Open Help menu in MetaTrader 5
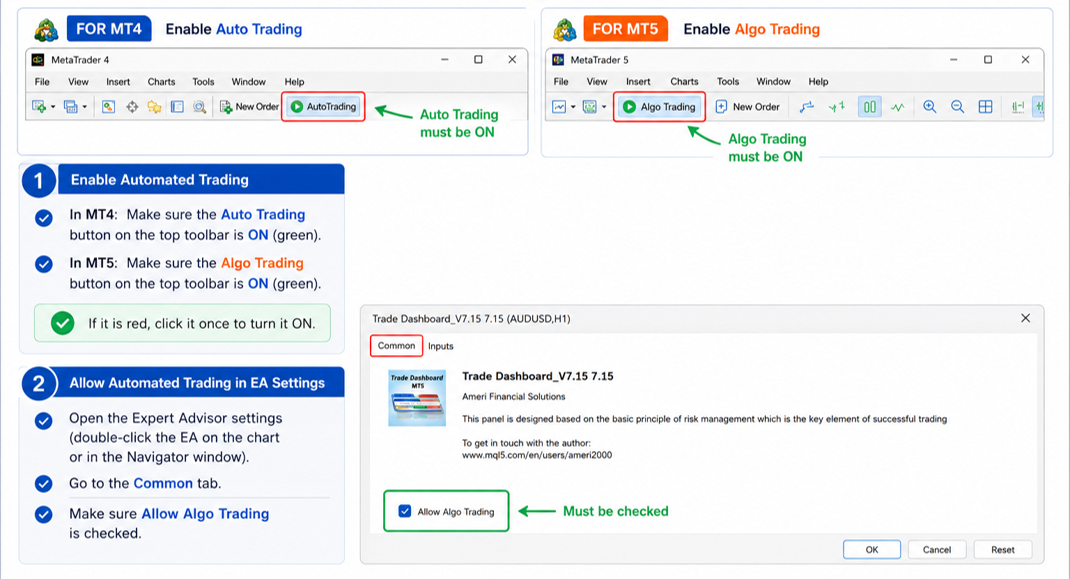Screen dimensions: 1070x579 pos(818,81)
